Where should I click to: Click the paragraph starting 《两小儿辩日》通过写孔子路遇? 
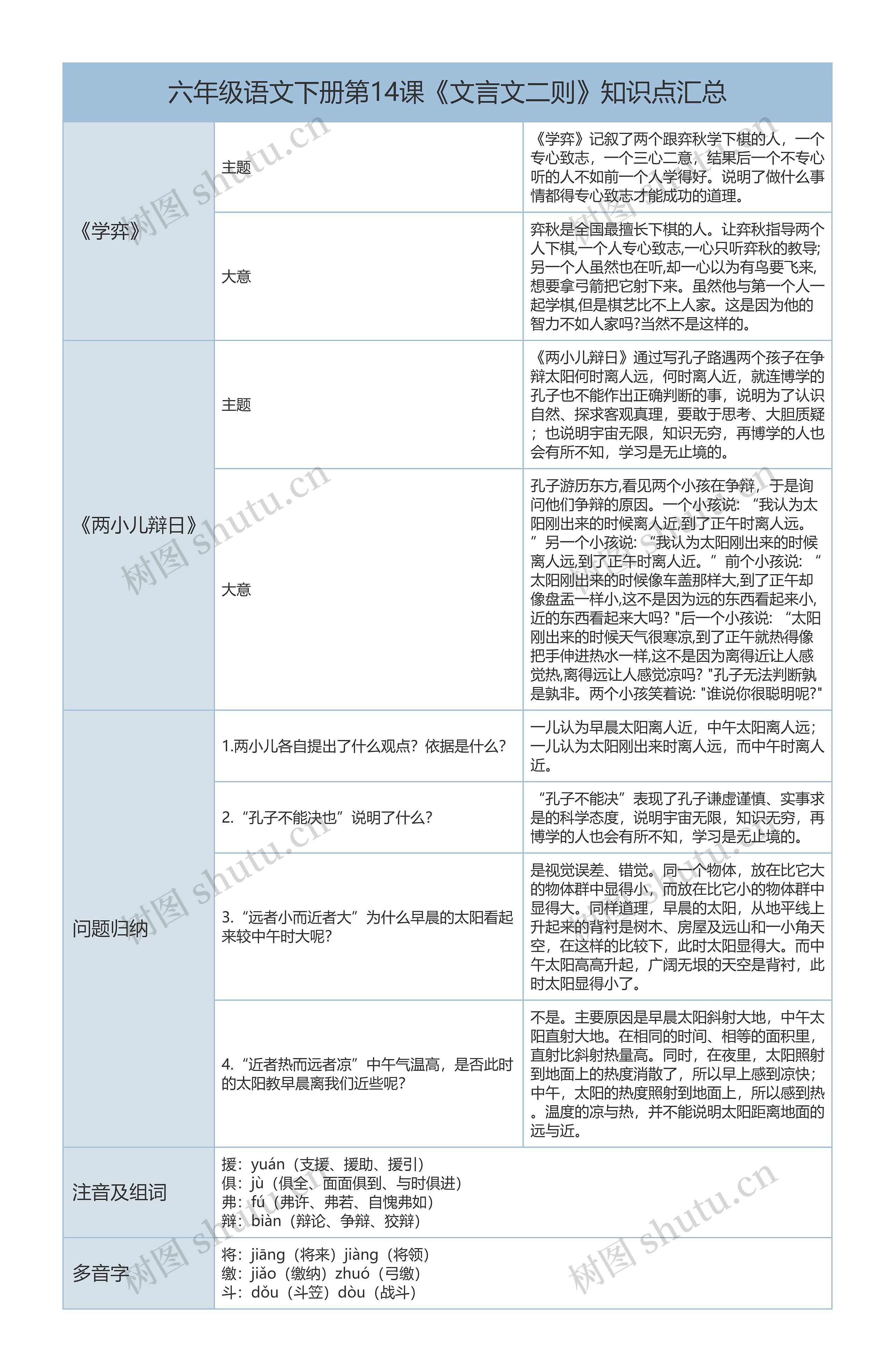(678, 405)
